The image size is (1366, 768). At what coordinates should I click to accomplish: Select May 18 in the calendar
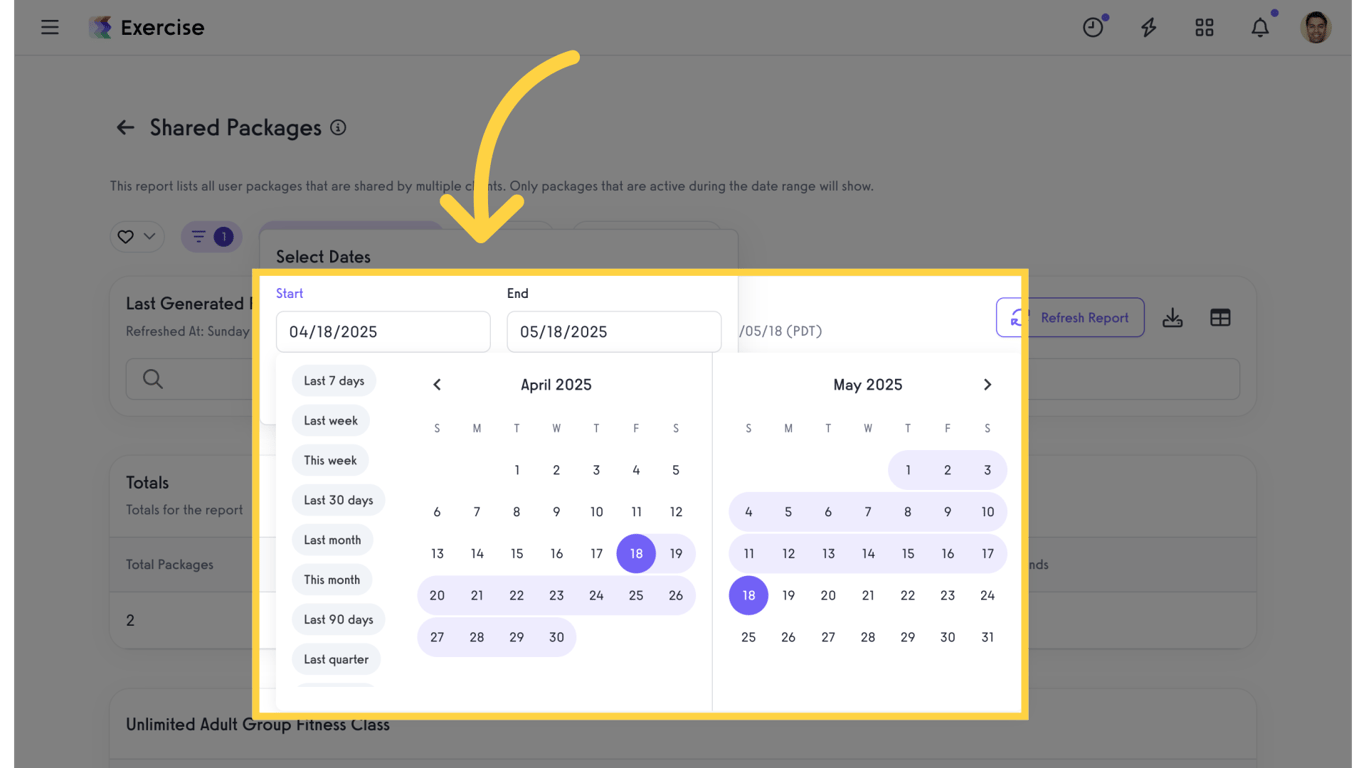(748, 595)
